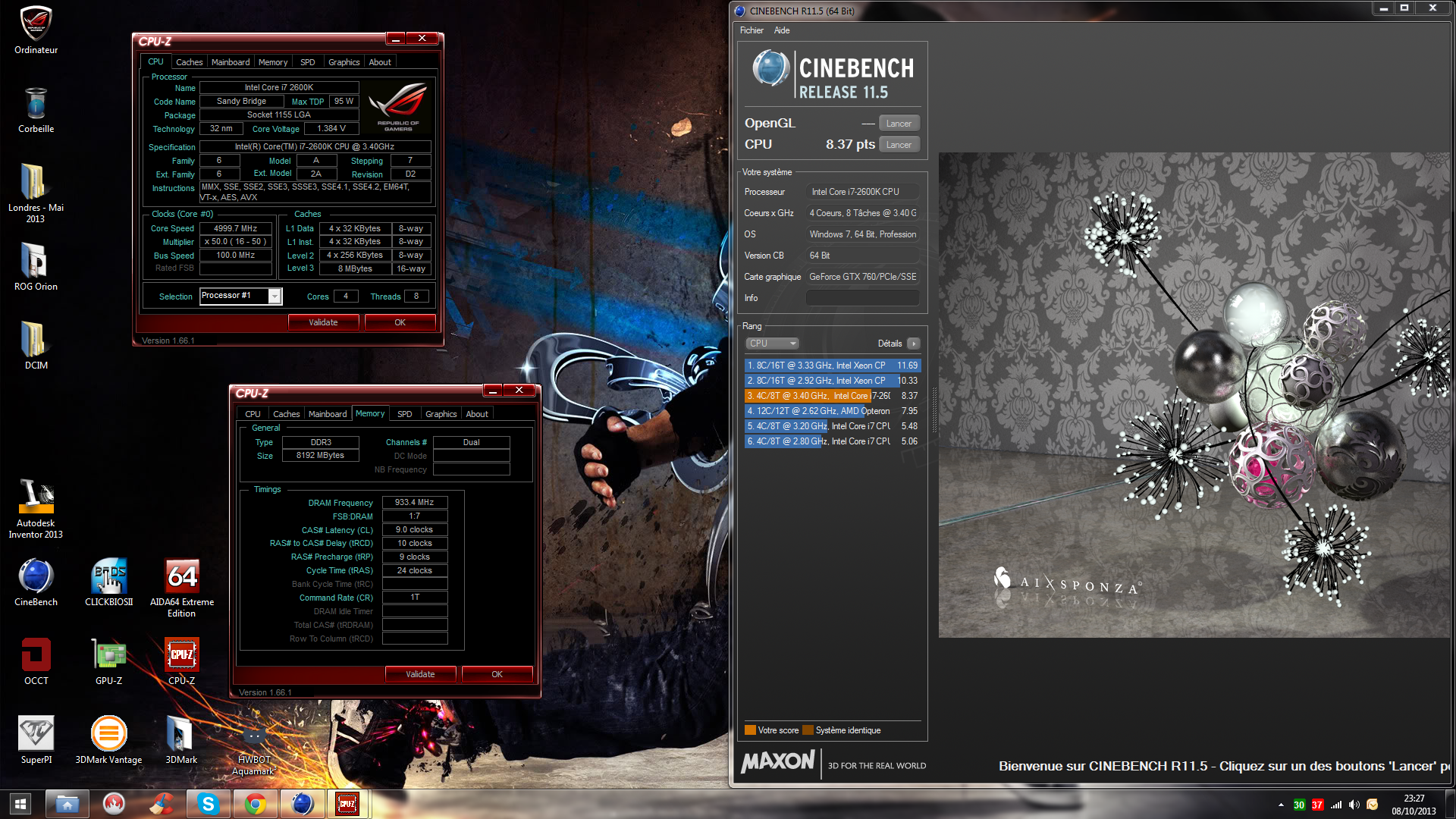This screenshot has height=819, width=1456.
Task: Click the Système identique legend swatch
Action: click(x=808, y=730)
